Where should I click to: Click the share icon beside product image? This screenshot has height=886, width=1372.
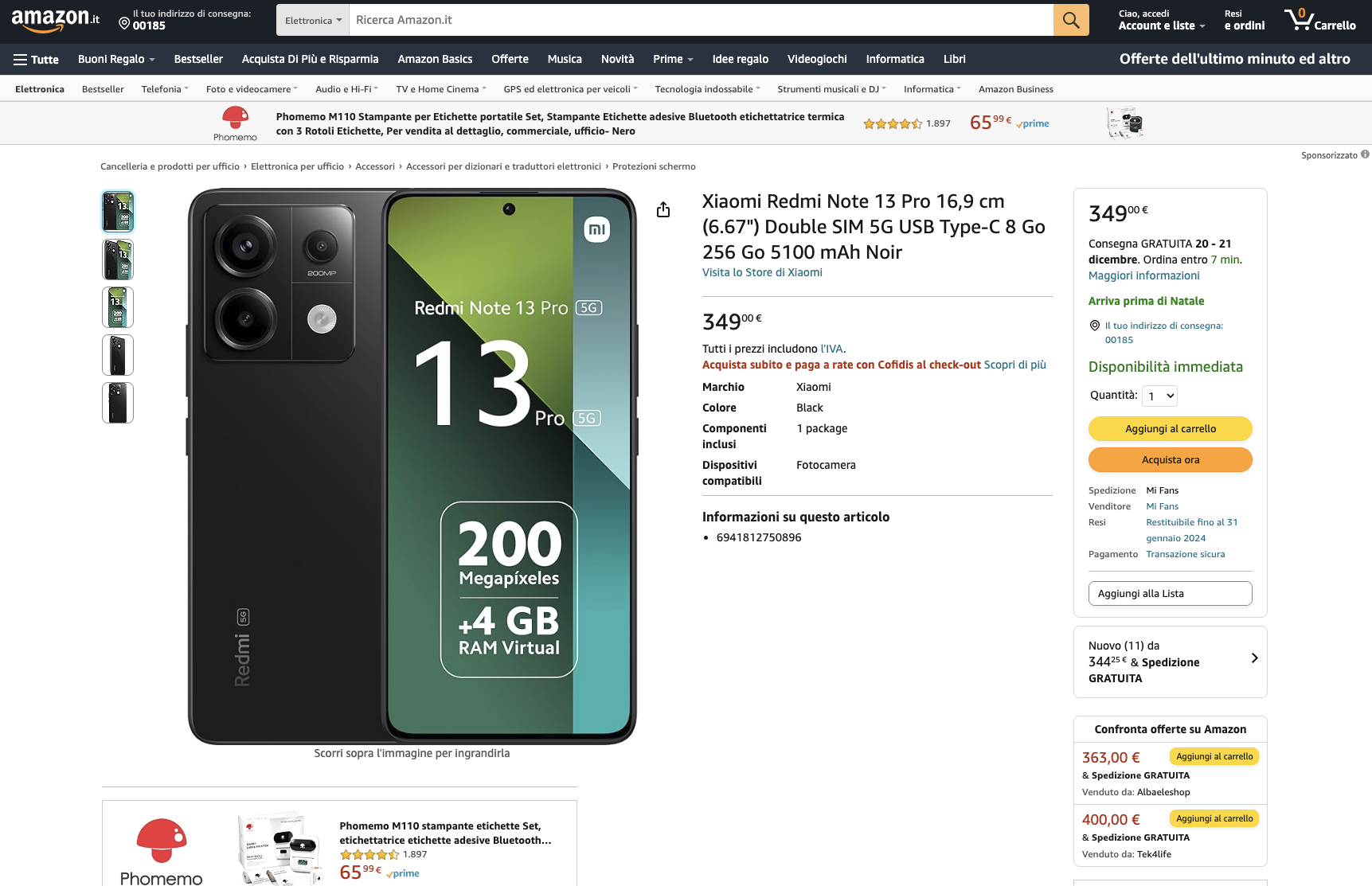pos(663,209)
